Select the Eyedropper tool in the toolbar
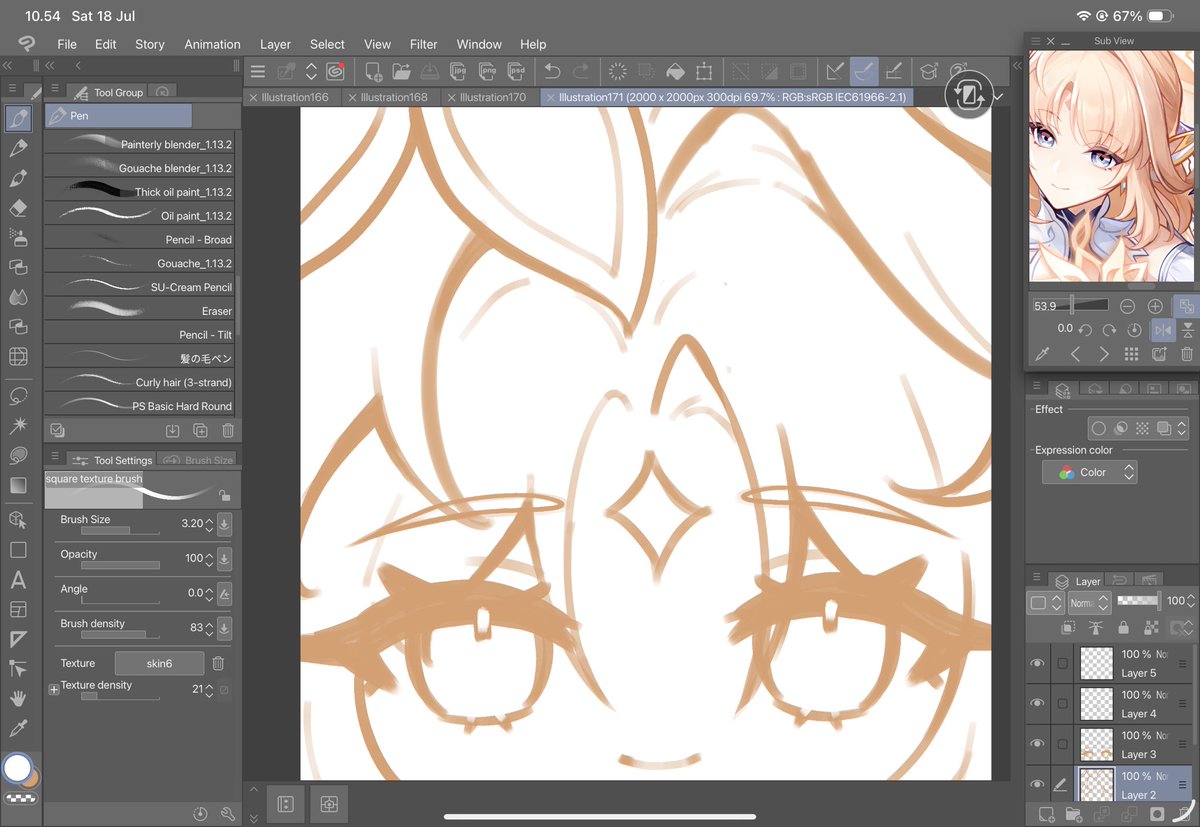 pos(18,728)
